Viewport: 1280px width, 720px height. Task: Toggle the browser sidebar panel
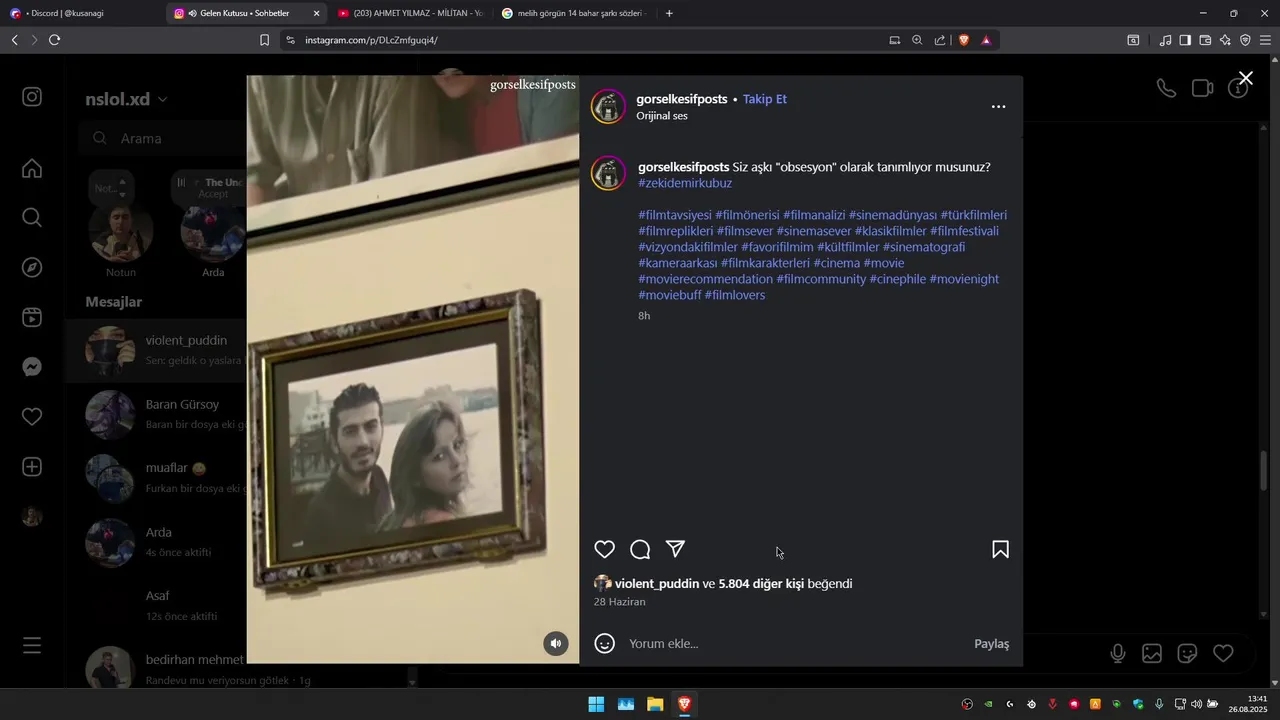[x=1185, y=40]
